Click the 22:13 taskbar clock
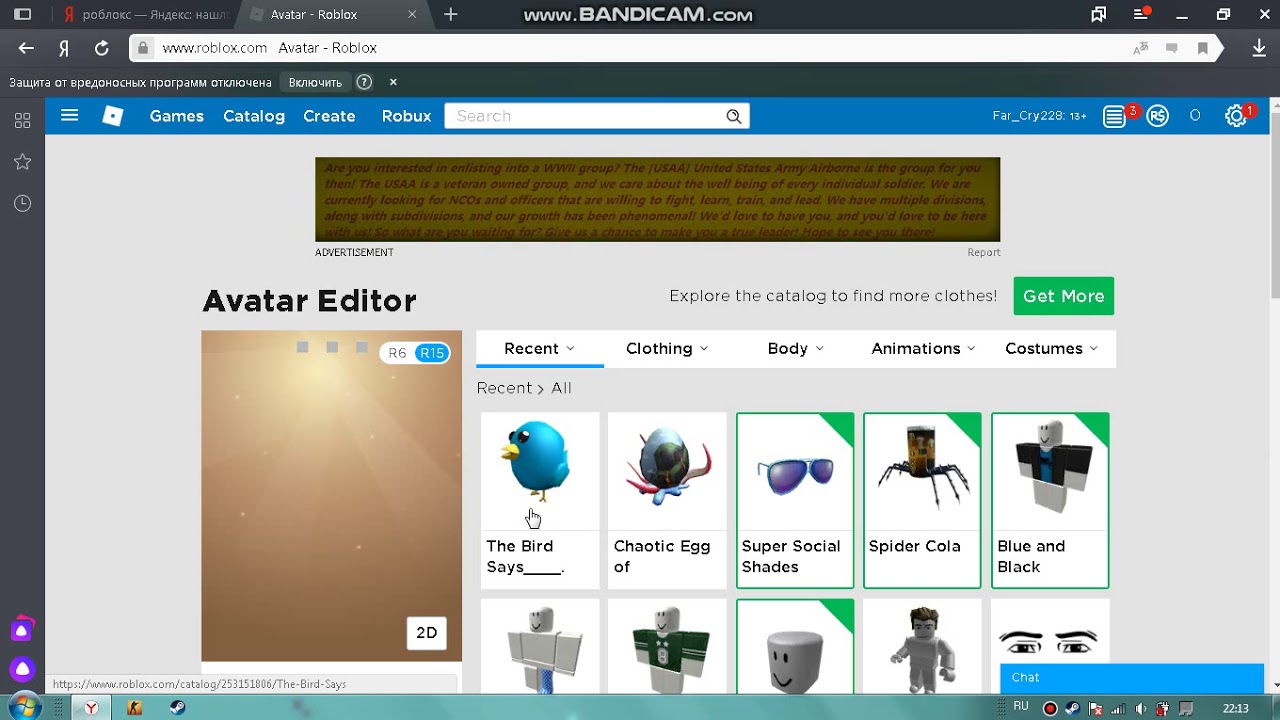 click(x=1236, y=708)
